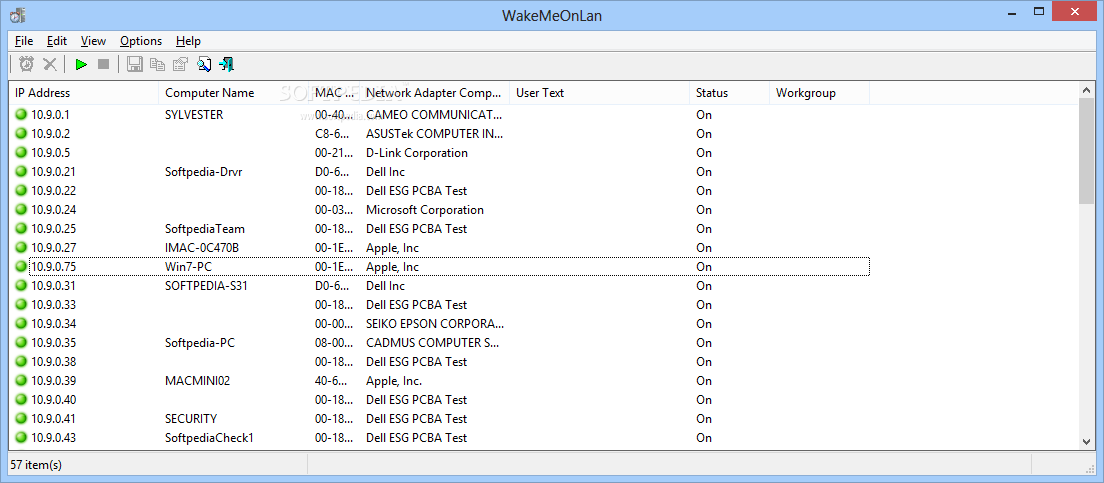Image resolution: width=1104 pixels, height=483 pixels.
Task: Click the Microsoft Corporation adapter cell
Action: pyautogui.click(x=425, y=209)
